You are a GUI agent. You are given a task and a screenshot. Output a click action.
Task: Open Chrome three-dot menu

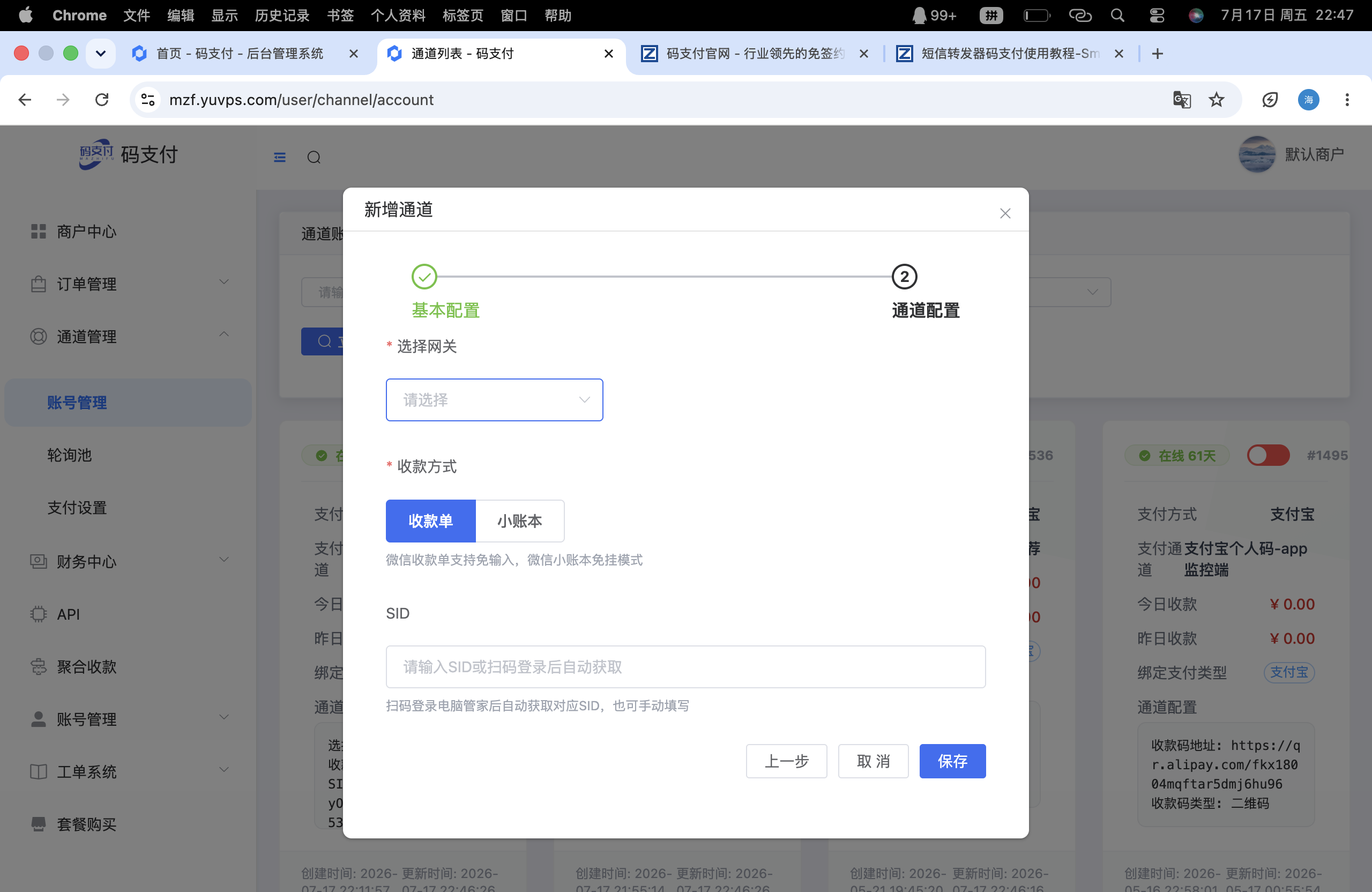tap(1347, 100)
